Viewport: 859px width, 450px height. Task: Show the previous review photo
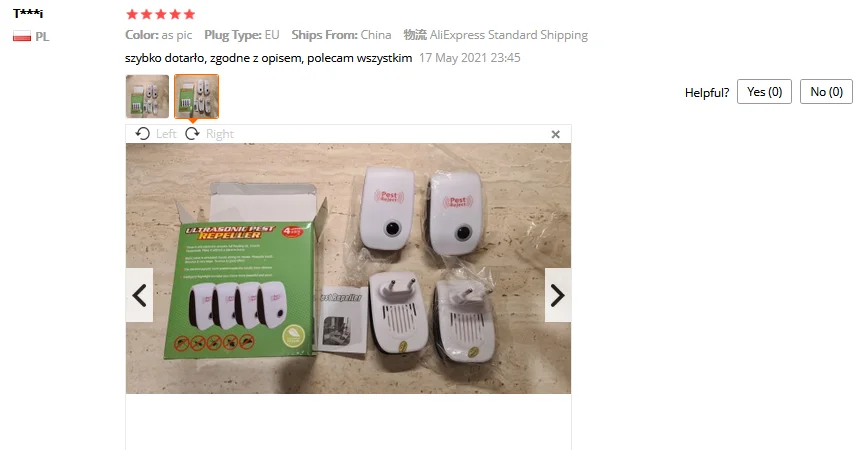click(140, 295)
